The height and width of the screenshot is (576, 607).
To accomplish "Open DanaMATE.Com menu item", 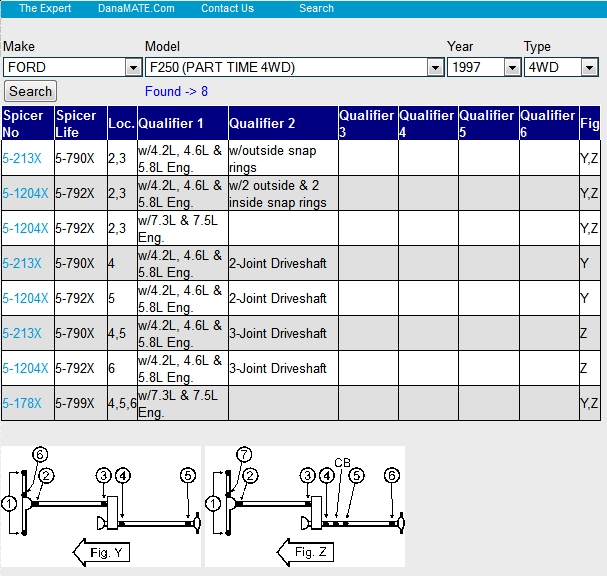I will click(x=136, y=8).
